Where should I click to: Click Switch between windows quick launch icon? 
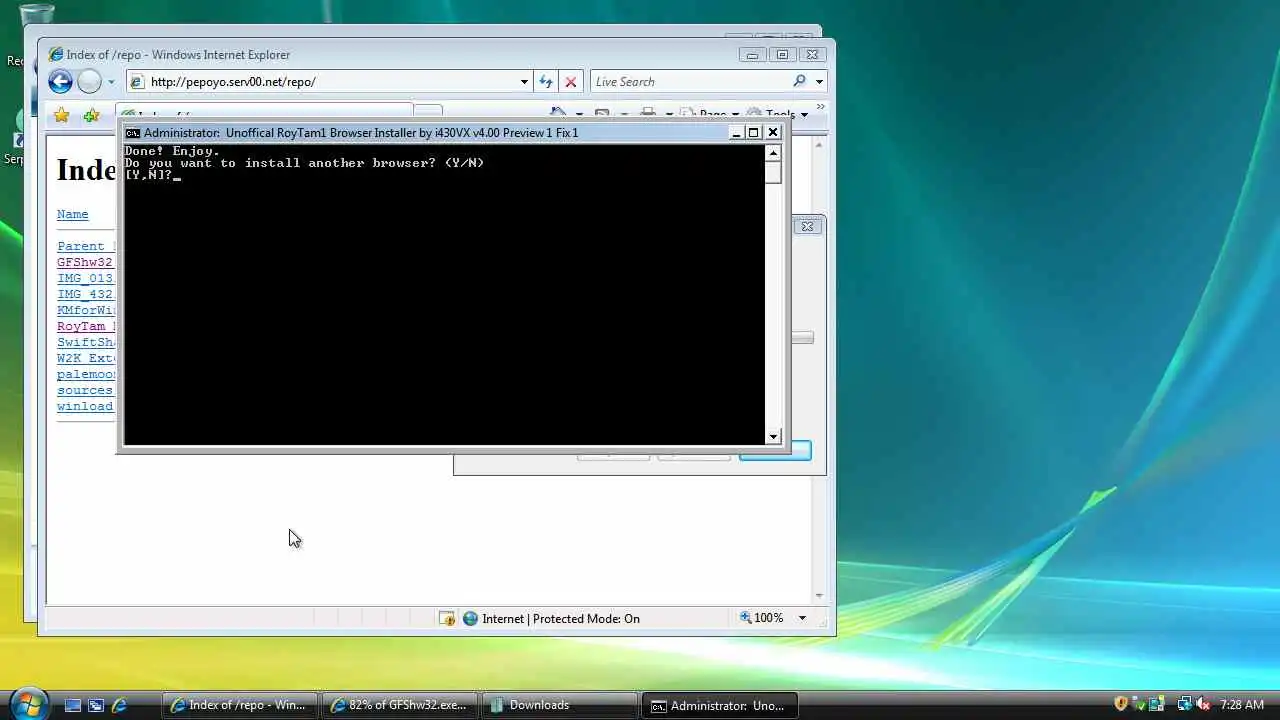[x=96, y=705]
